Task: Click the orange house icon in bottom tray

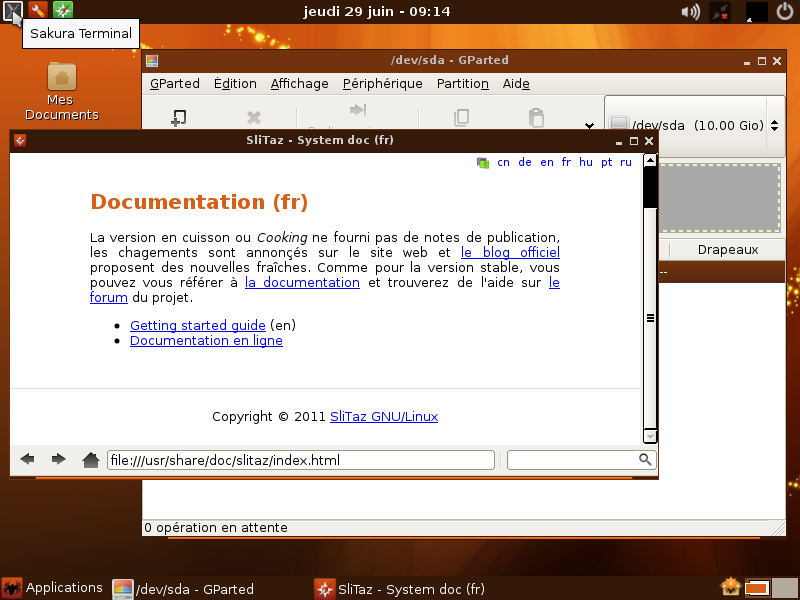Action: 730,588
